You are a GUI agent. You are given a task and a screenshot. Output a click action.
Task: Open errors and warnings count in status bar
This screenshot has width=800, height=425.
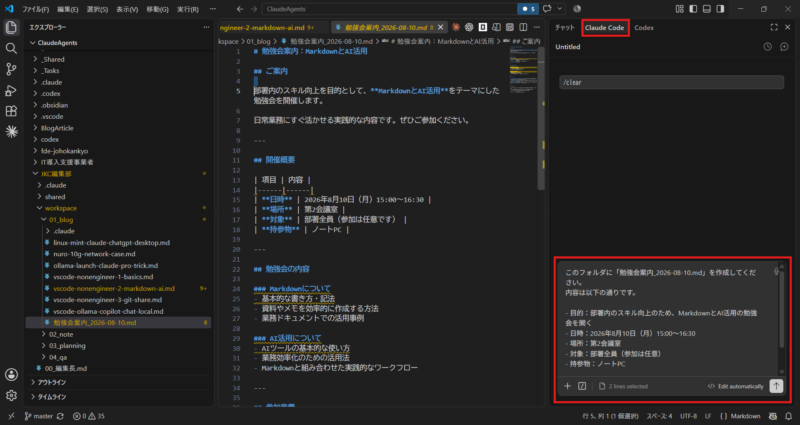point(89,416)
